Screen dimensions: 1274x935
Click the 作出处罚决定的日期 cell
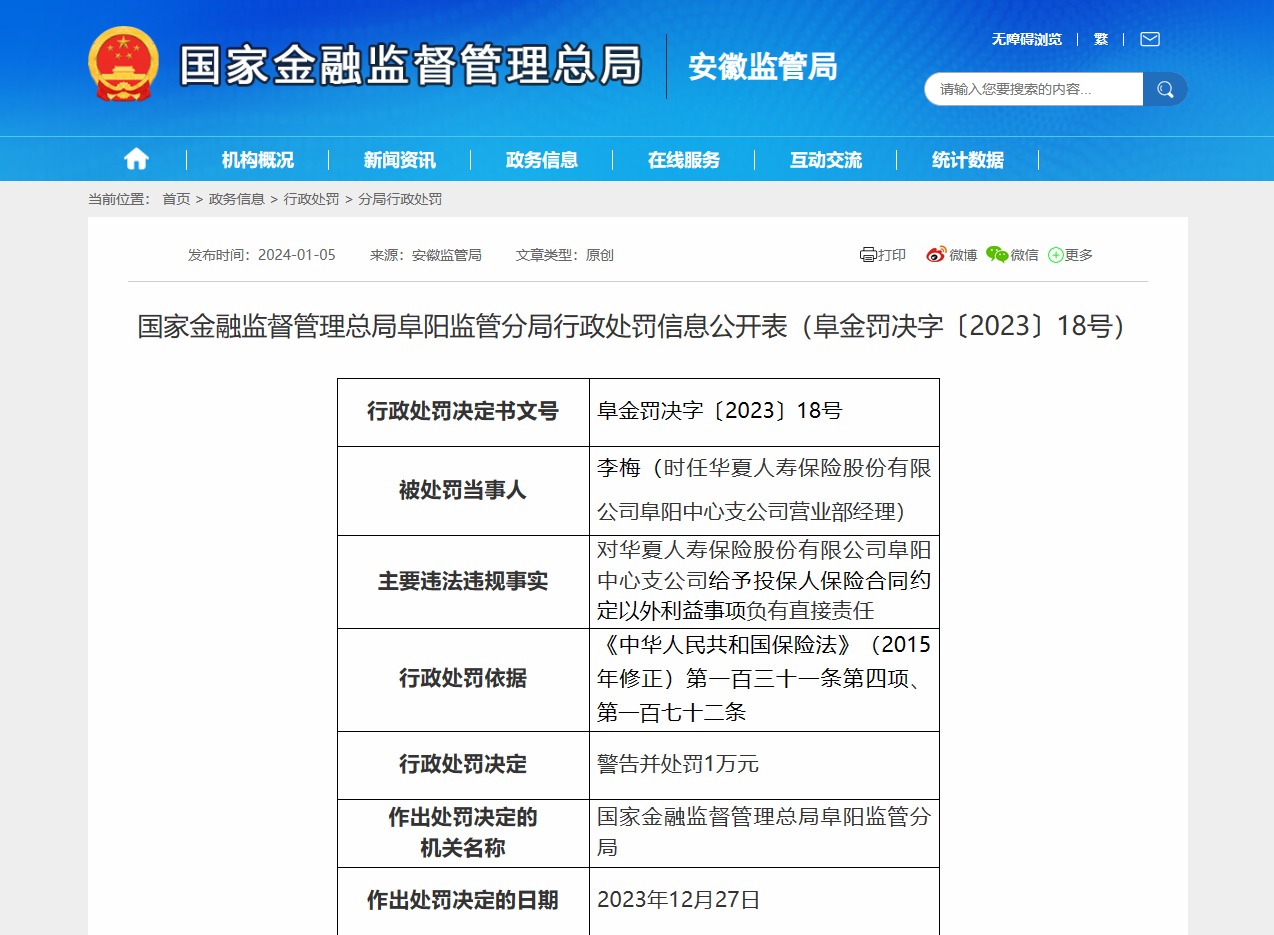tap(463, 901)
